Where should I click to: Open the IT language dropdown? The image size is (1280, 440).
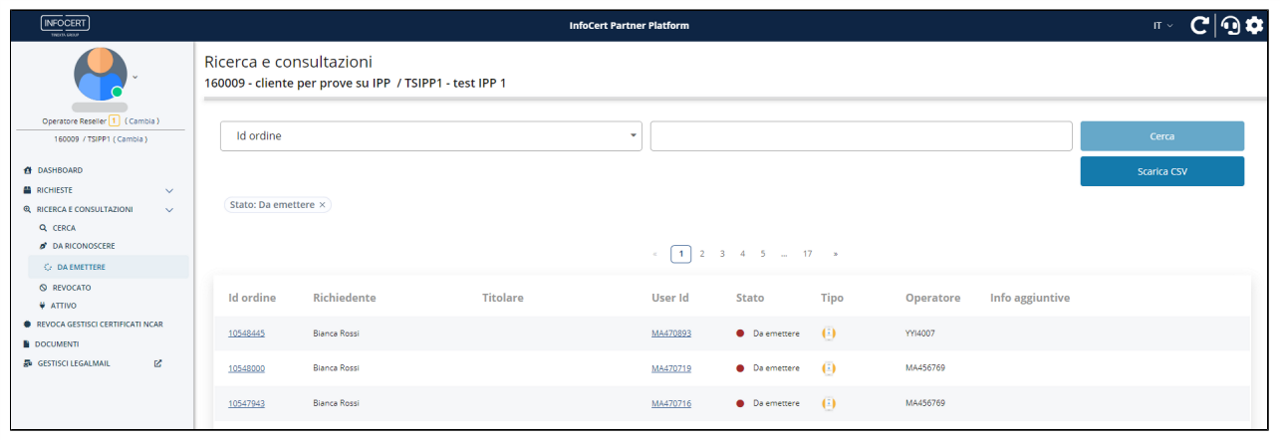(1162, 26)
